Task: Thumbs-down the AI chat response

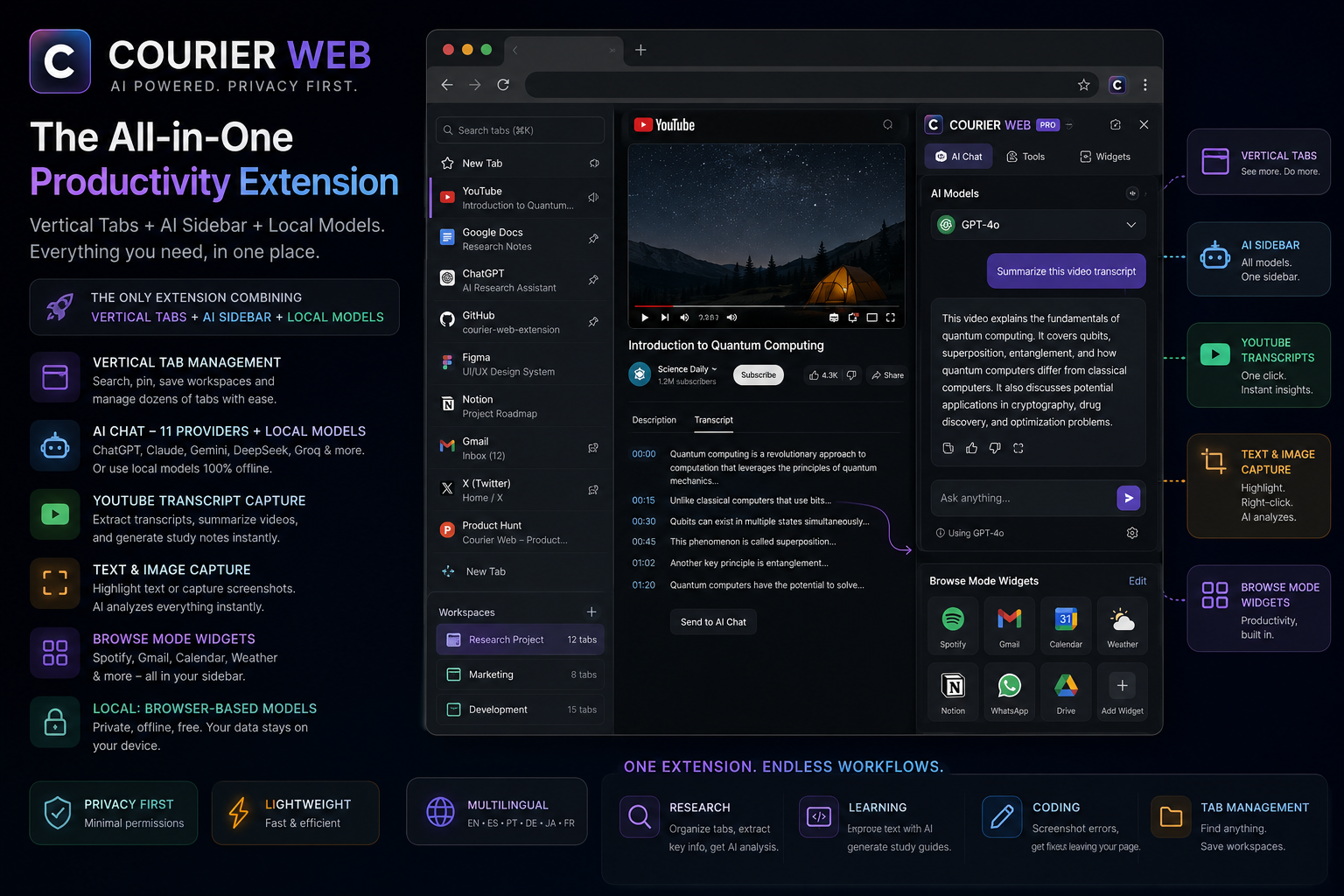Action: (x=995, y=448)
